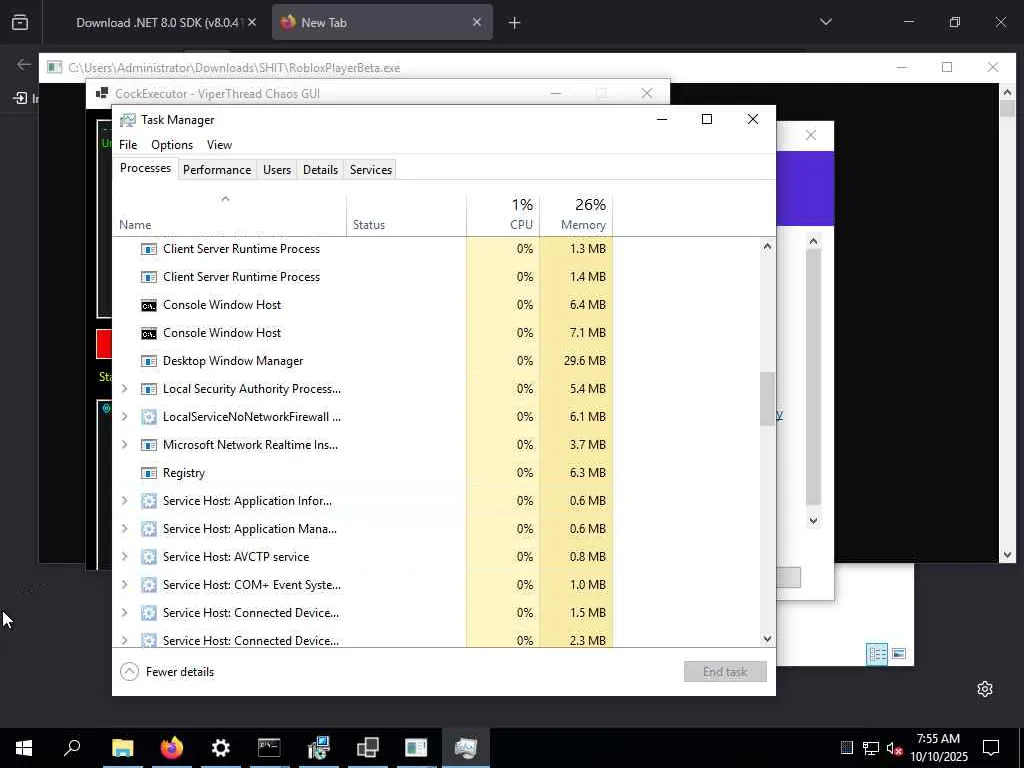Click the clock showing 7:55 AM

coord(938,739)
